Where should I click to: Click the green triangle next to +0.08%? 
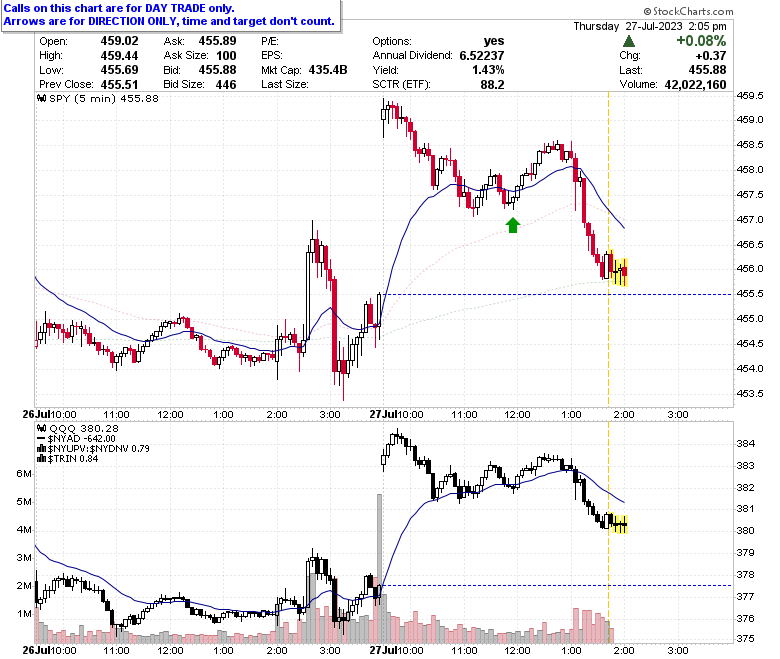(x=628, y=41)
